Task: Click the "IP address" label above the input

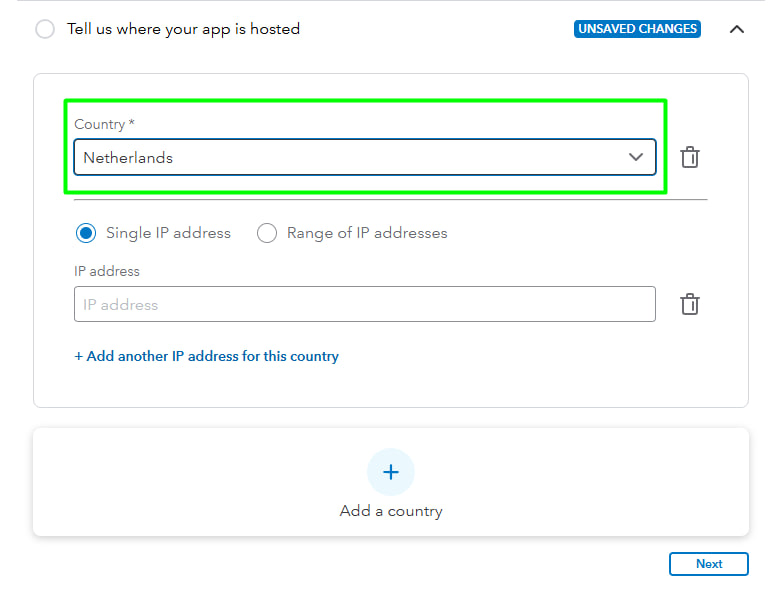Action: pyautogui.click(x=107, y=271)
